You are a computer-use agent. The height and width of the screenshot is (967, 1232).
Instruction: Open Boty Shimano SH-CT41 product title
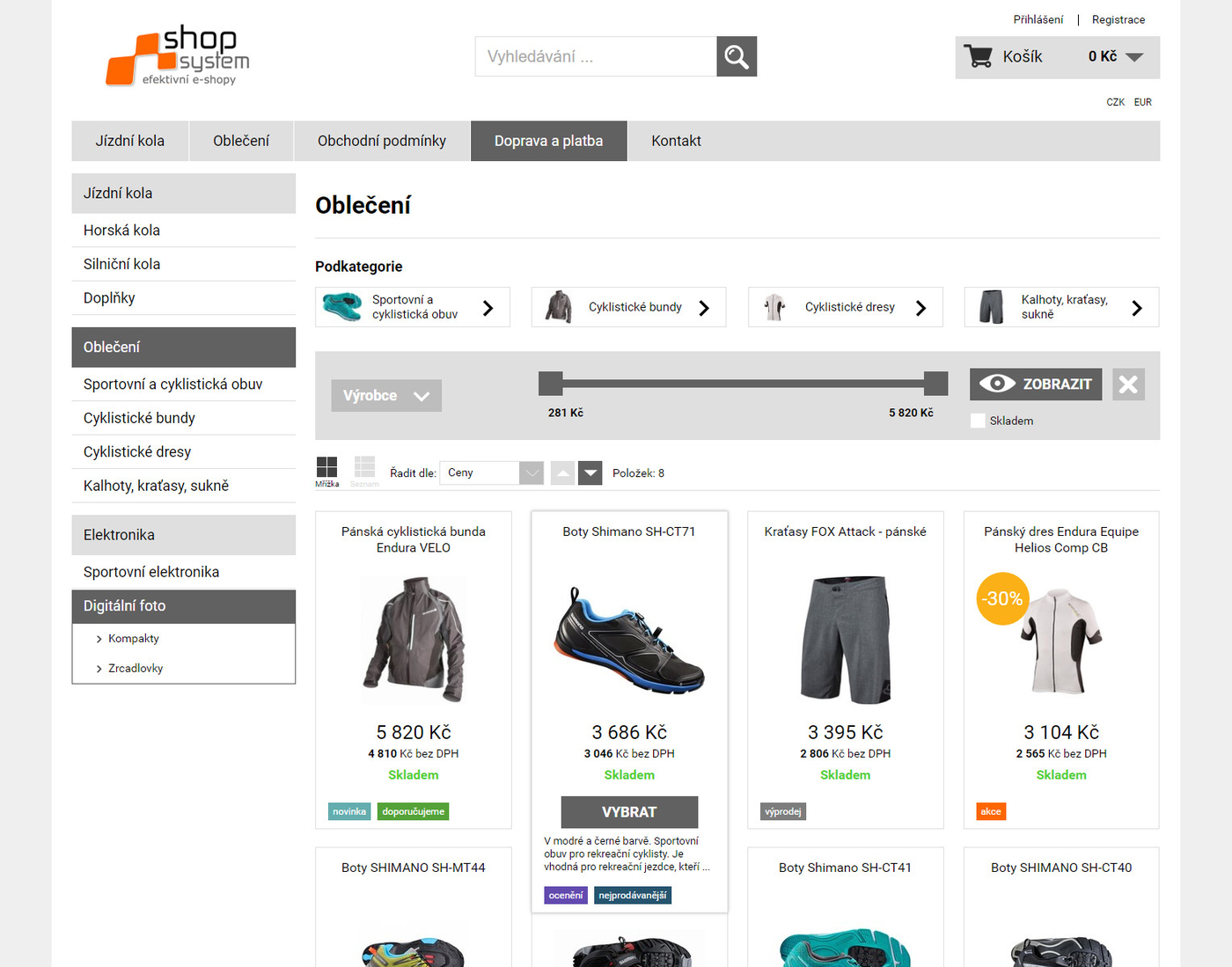click(x=845, y=868)
